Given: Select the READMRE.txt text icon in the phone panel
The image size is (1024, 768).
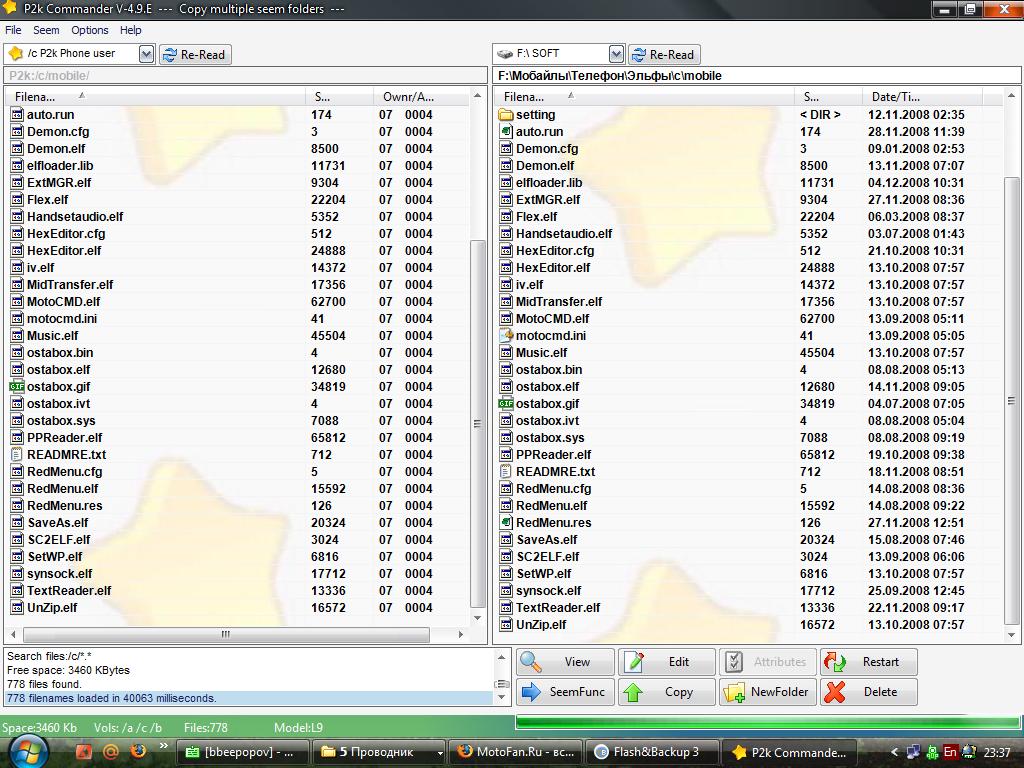Looking at the screenshot, I should point(17,455).
